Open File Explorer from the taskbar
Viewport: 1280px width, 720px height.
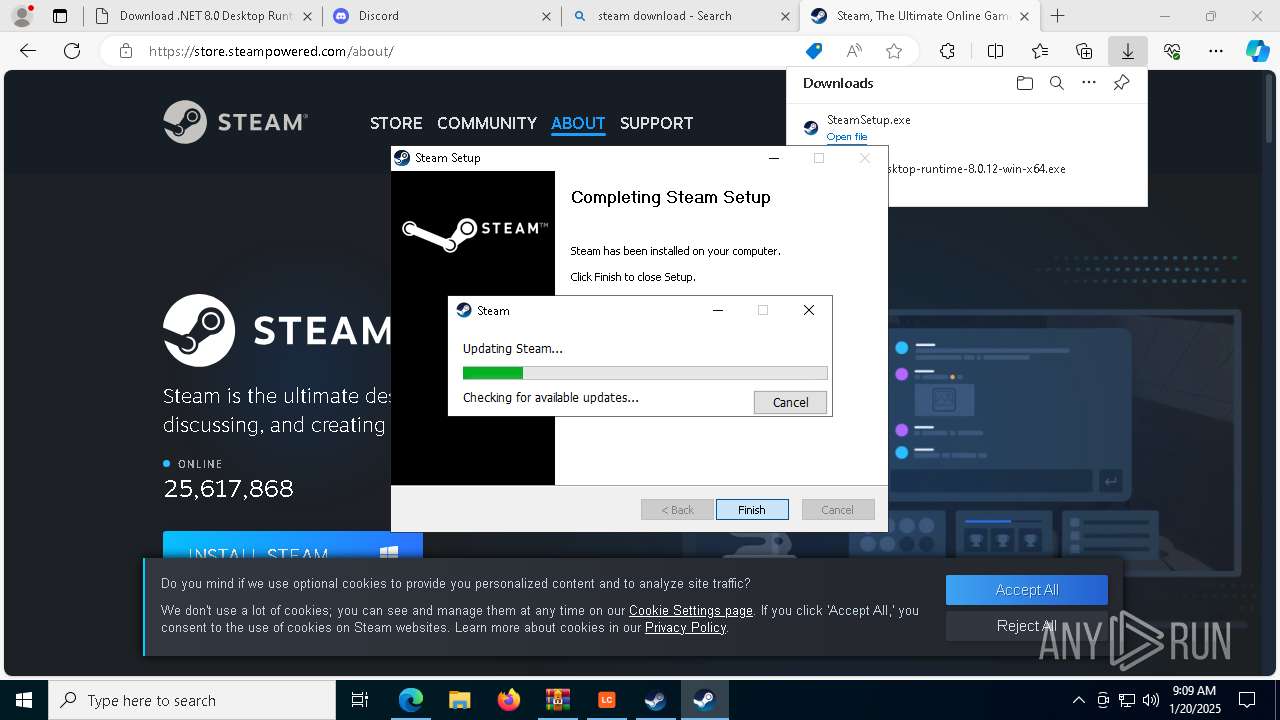(x=459, y=700)
